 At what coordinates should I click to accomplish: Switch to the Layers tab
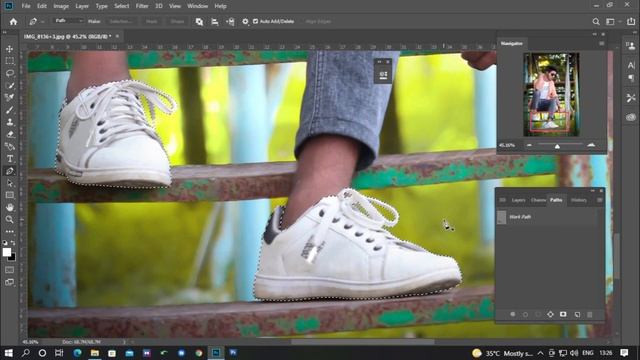click(x=518, y=200)
